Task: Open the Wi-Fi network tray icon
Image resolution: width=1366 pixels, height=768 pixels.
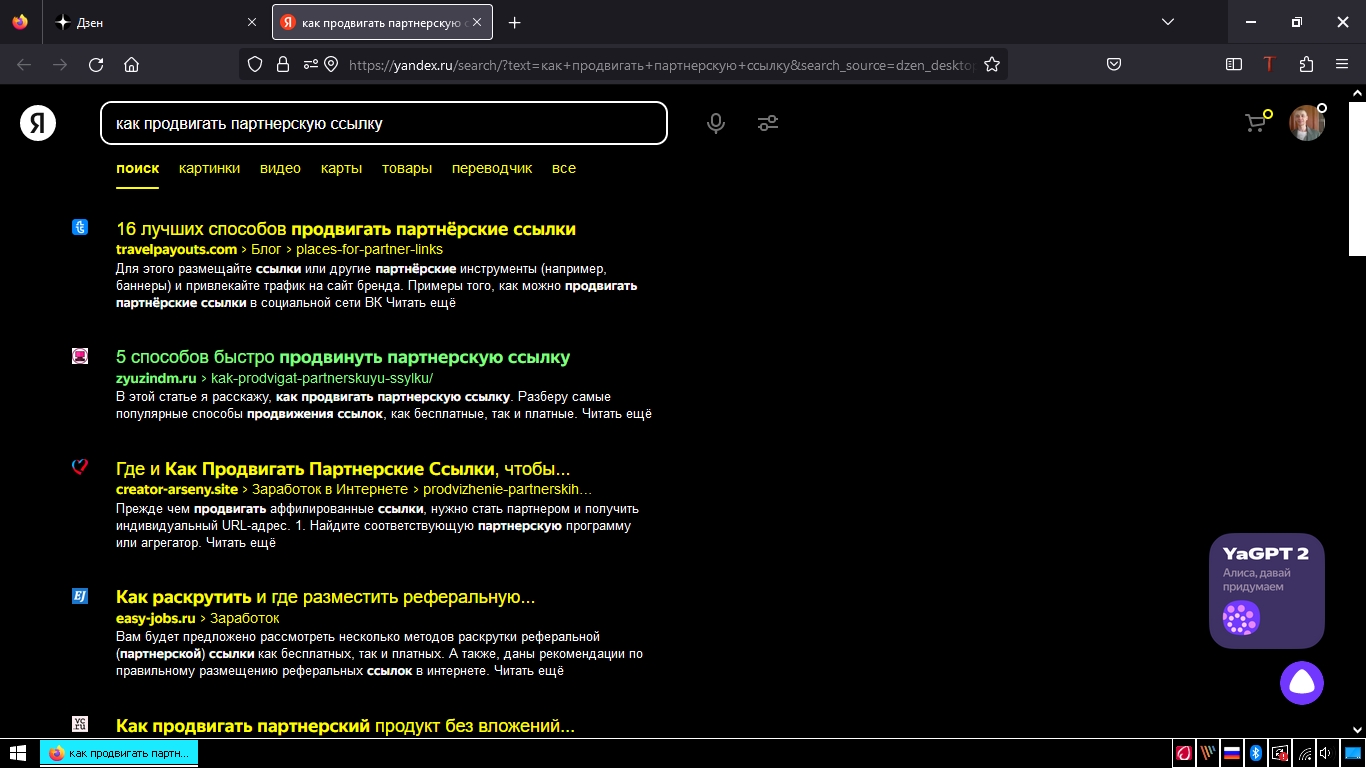Action: (1304, 753)
